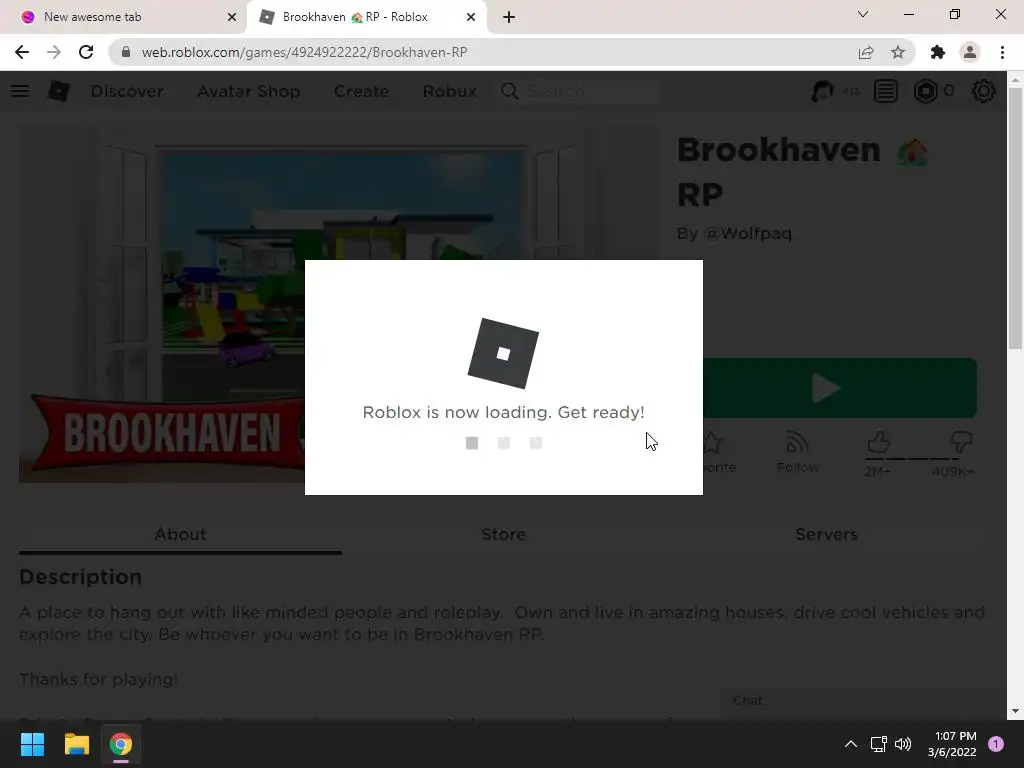Open the Roblox settings gear
The width and height of the screenshot is (1024, 768).
pyautogui.click(x=984, y=91)
